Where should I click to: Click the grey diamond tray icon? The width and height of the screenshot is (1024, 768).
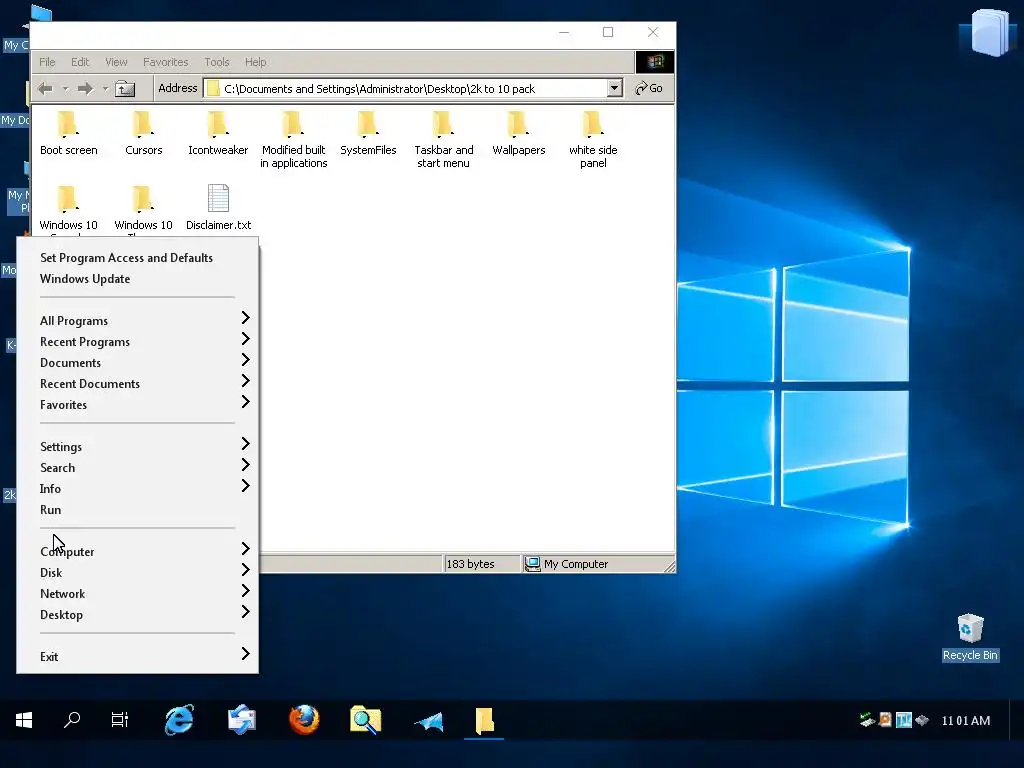(921, 720)
